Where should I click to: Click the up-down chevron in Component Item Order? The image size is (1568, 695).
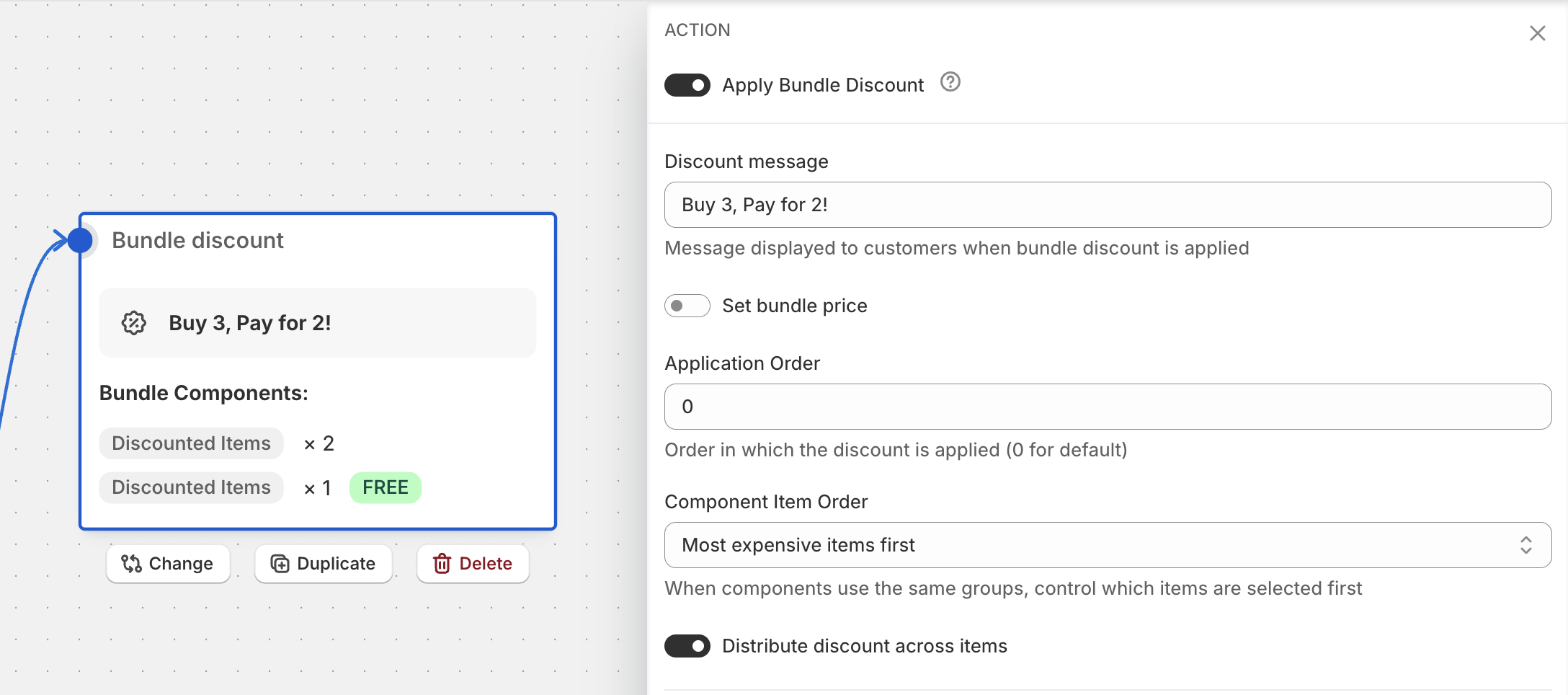(1525, 545)
